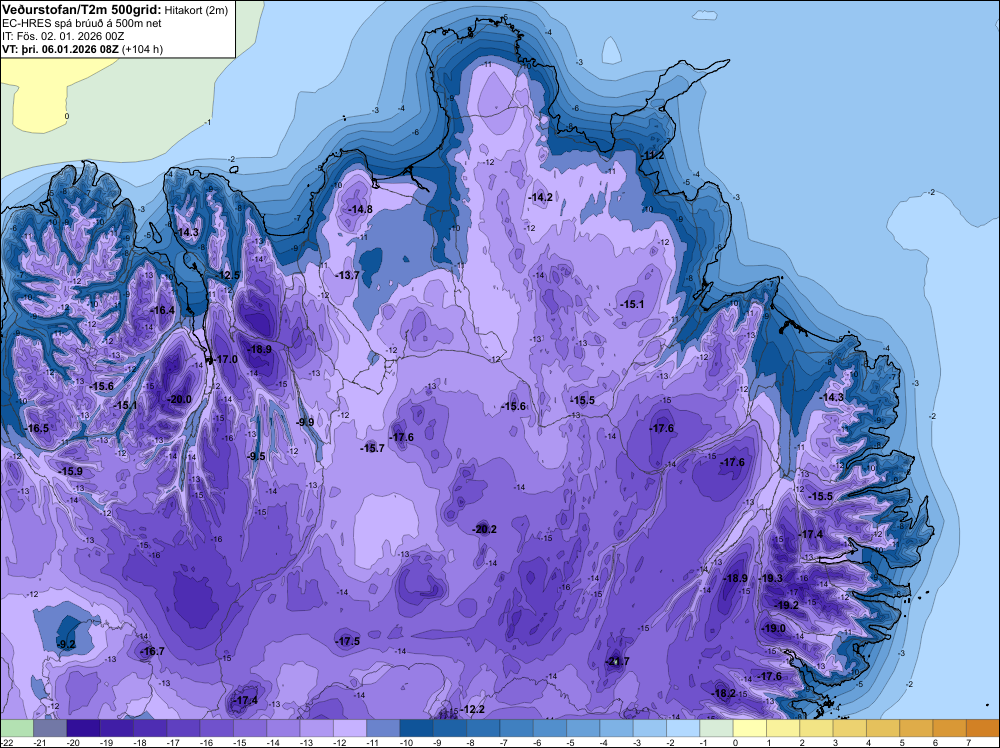Viewport: 1000px width, 748px height.
Task: Click the temperature value -19.3
Action: [x=771, y=578]
